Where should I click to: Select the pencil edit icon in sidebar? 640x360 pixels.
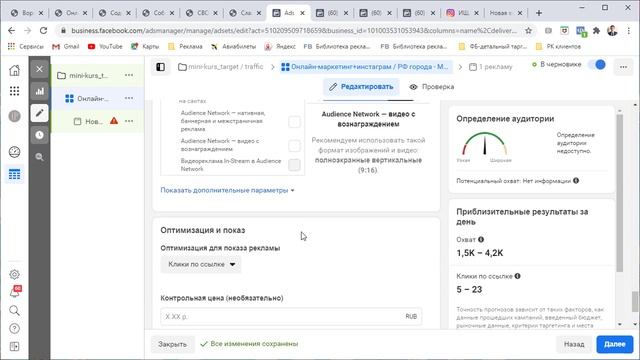[40, 113]
